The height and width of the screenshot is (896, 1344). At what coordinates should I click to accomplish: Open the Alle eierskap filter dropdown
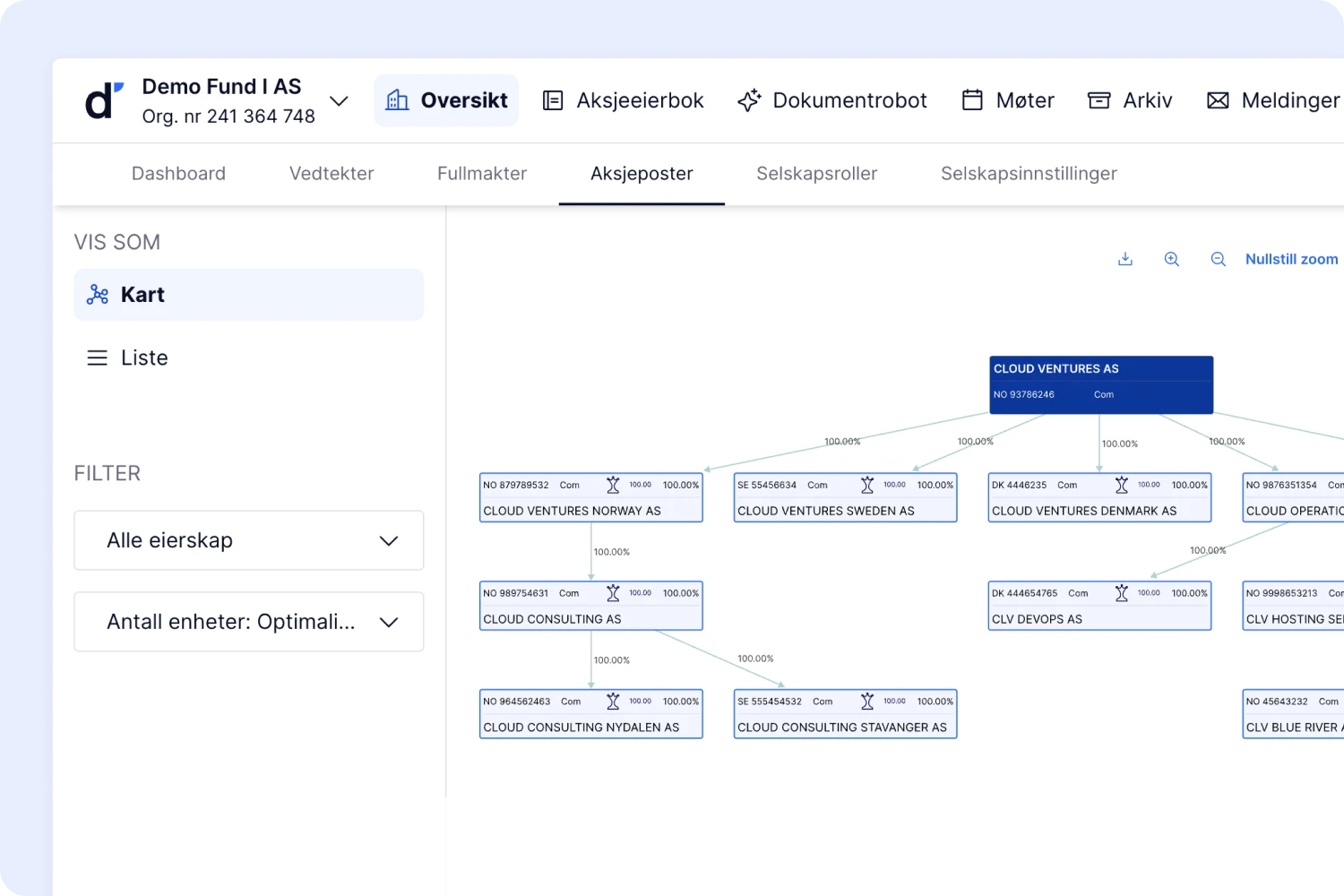[x=249, y=540]
